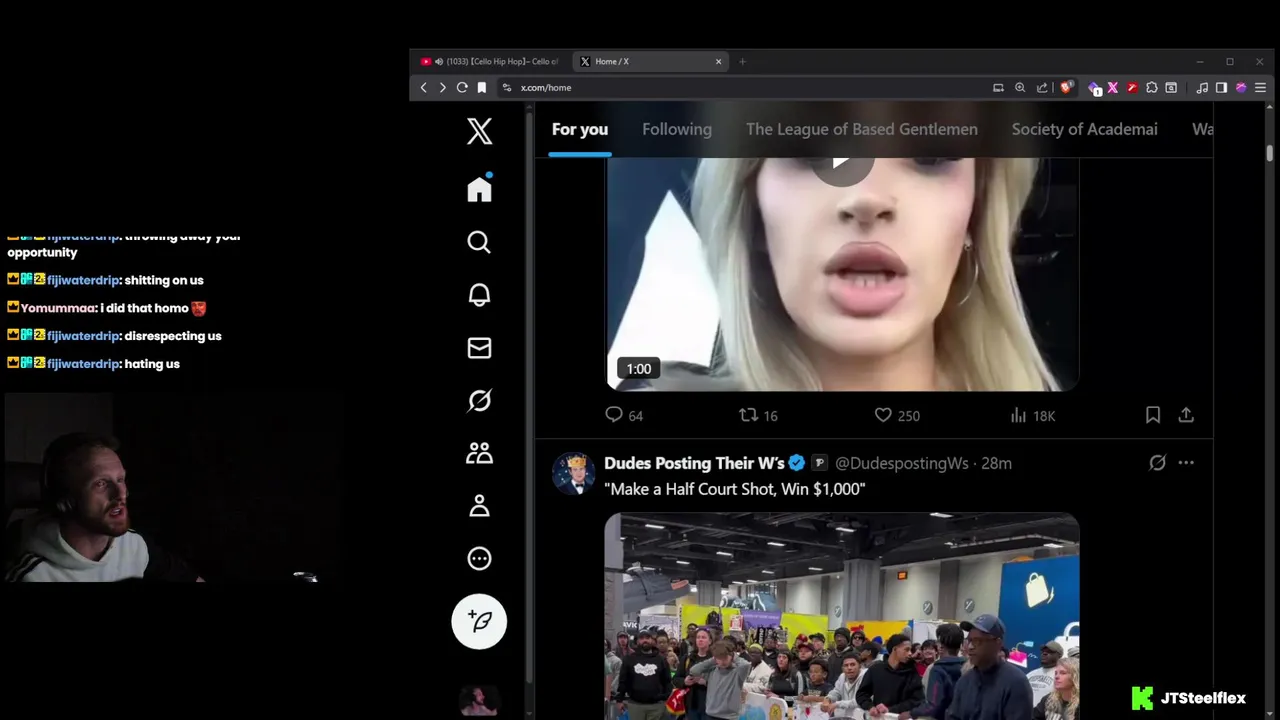Go back in browser history

(x=423, y=88)
